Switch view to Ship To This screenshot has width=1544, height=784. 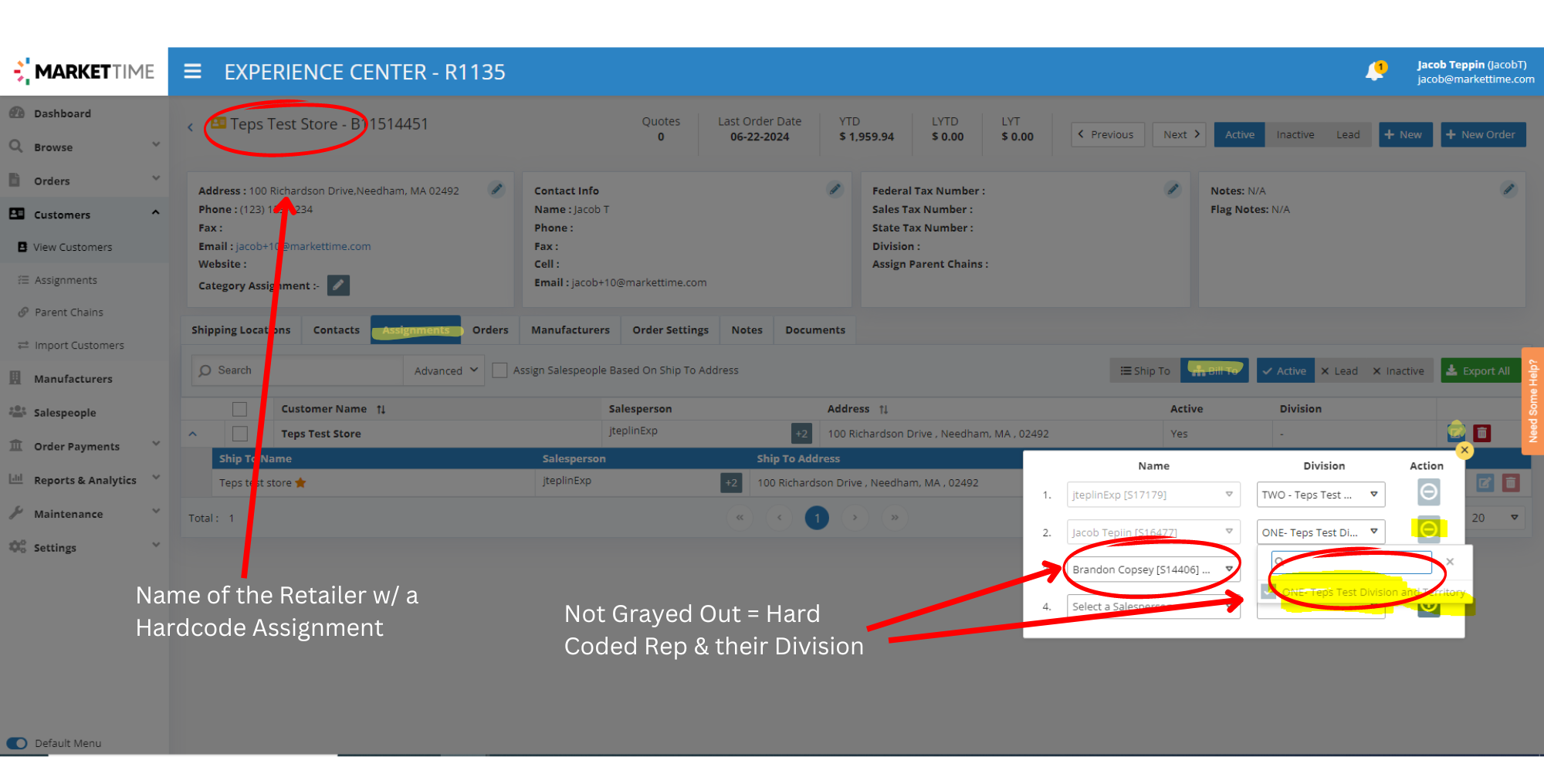pos(1145,370)
